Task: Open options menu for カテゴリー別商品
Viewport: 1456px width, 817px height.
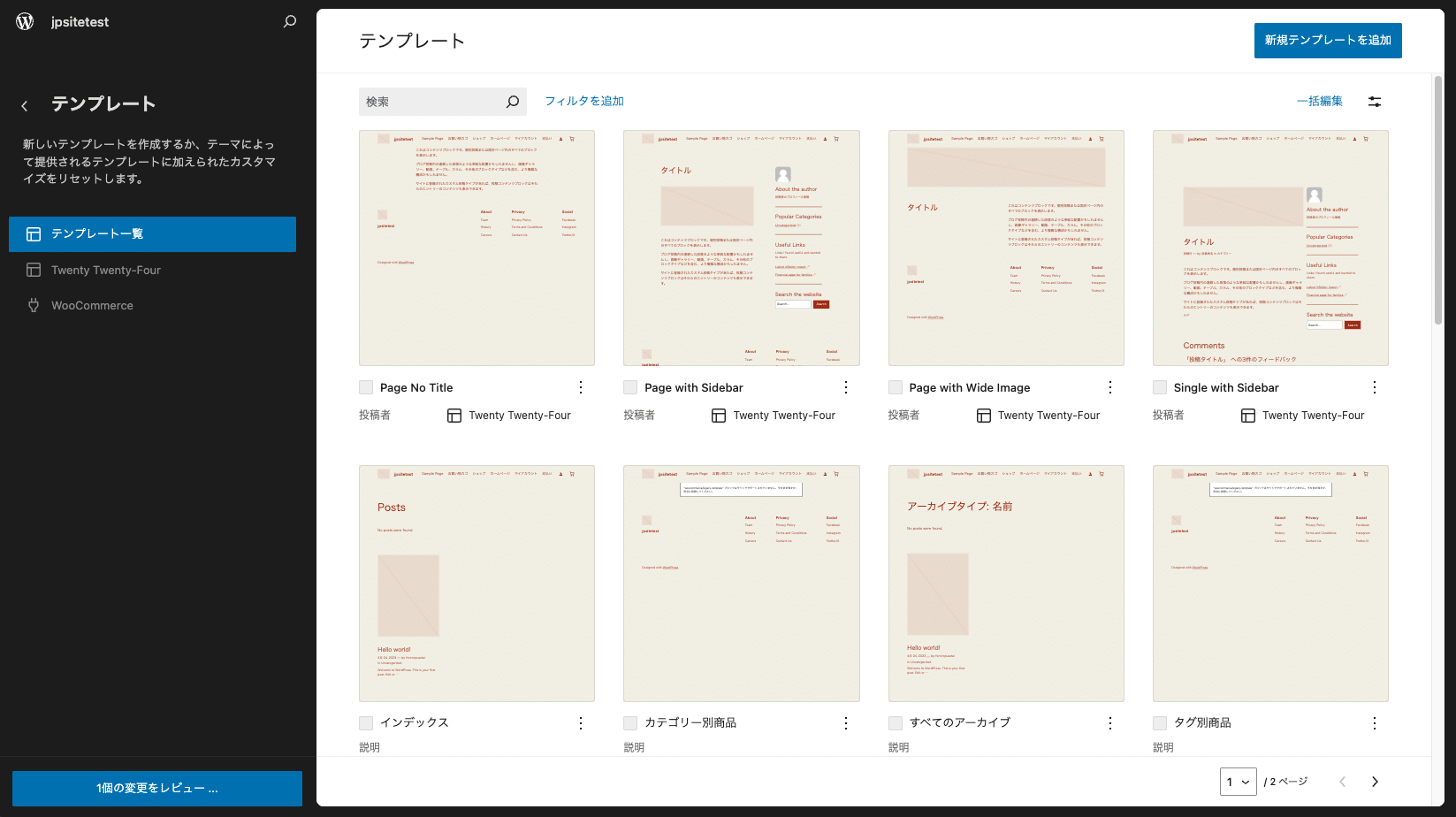Action: pyautogui.click(x=846, y=722)
